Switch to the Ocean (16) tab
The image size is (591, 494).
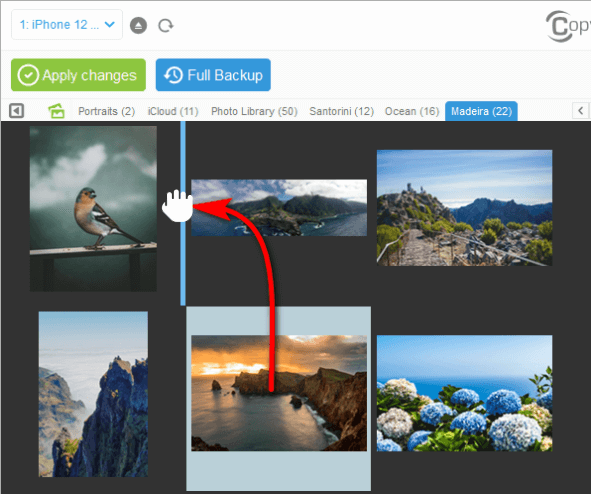click(412, 111)
